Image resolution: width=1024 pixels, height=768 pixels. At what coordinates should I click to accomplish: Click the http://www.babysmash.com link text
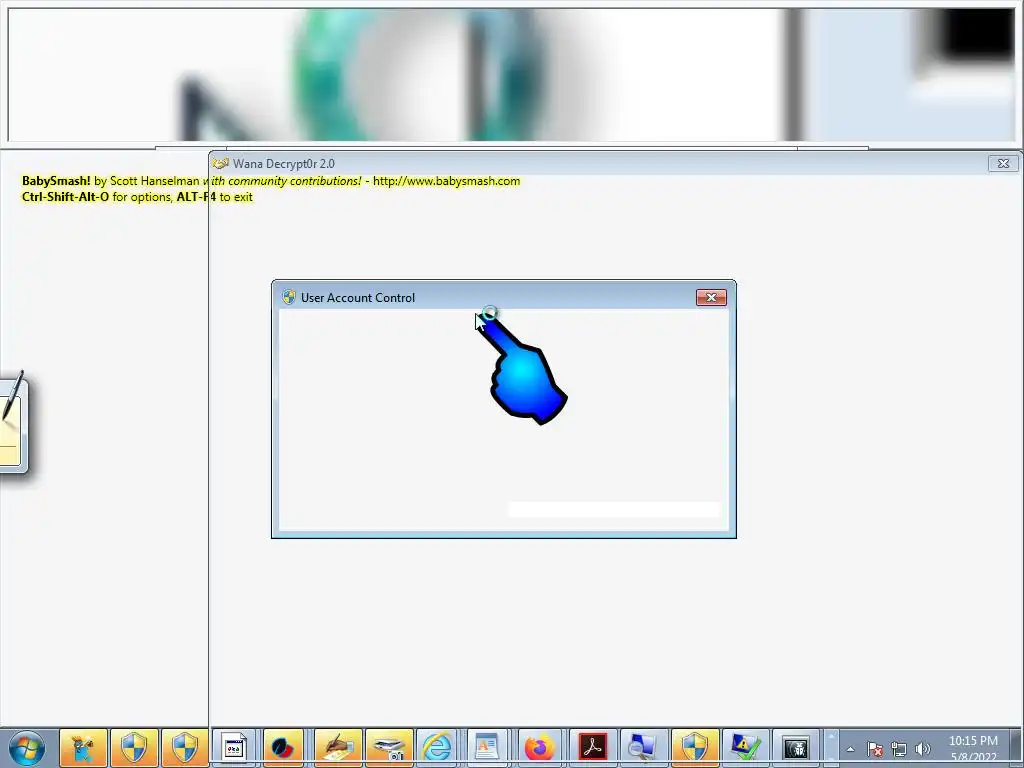447,181
